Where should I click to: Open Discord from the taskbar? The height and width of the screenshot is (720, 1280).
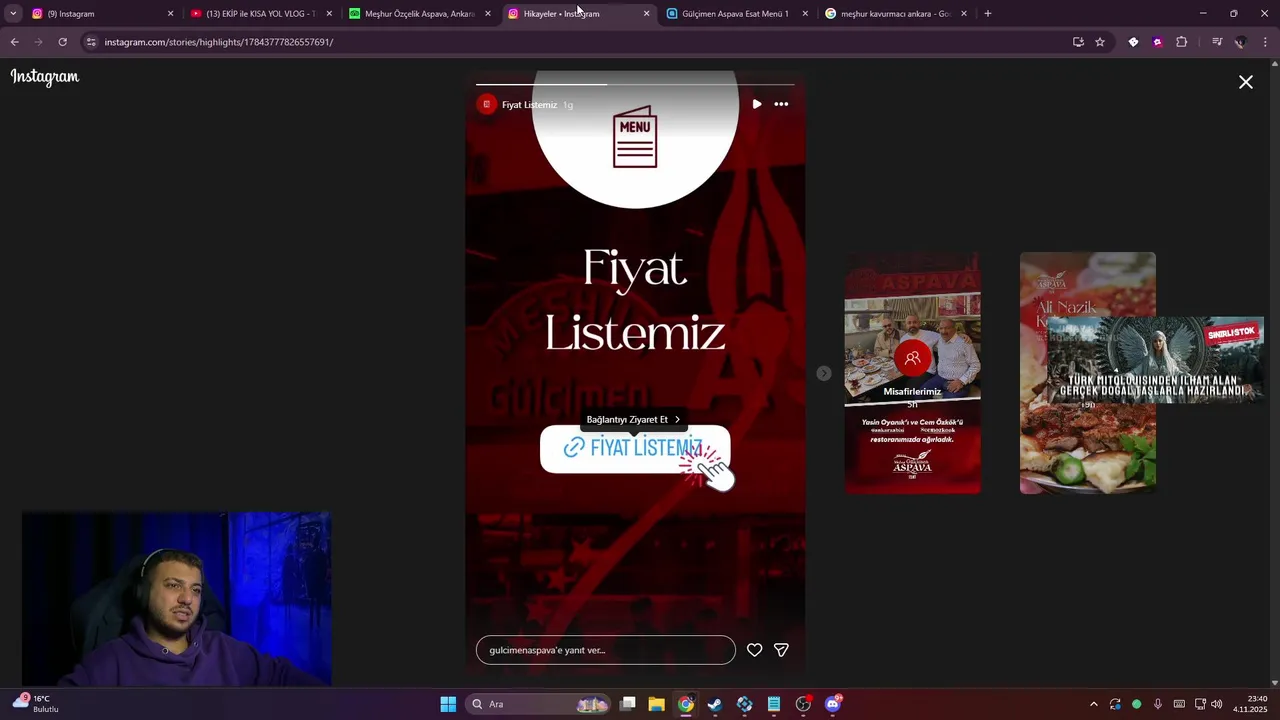click(x=833, y=704)
